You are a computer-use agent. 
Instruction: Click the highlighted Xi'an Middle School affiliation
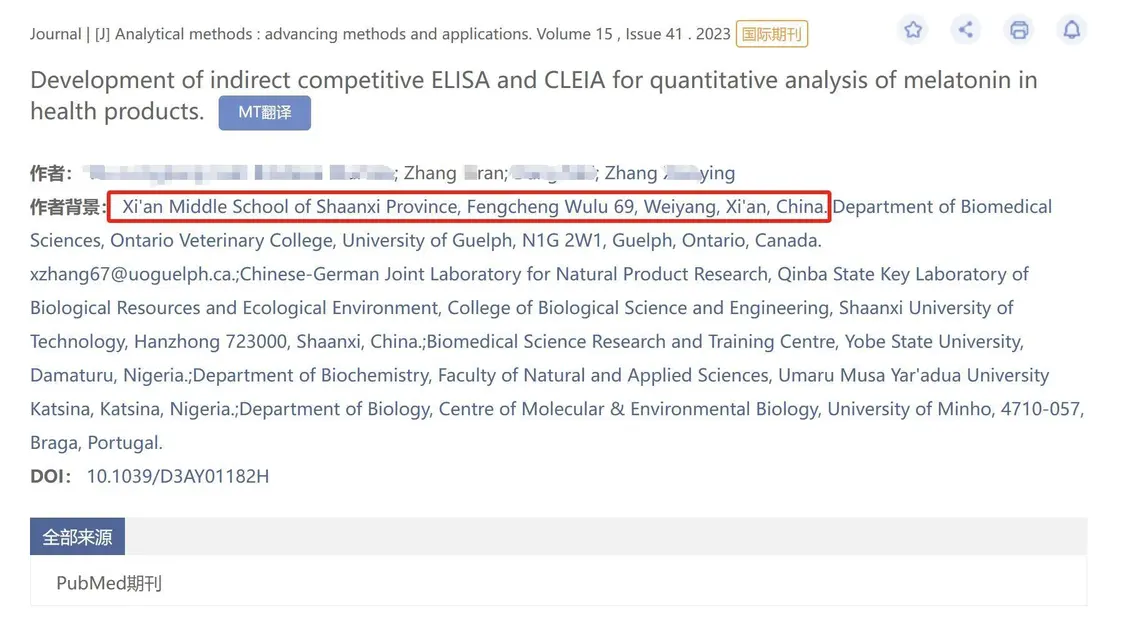[468, 207]
